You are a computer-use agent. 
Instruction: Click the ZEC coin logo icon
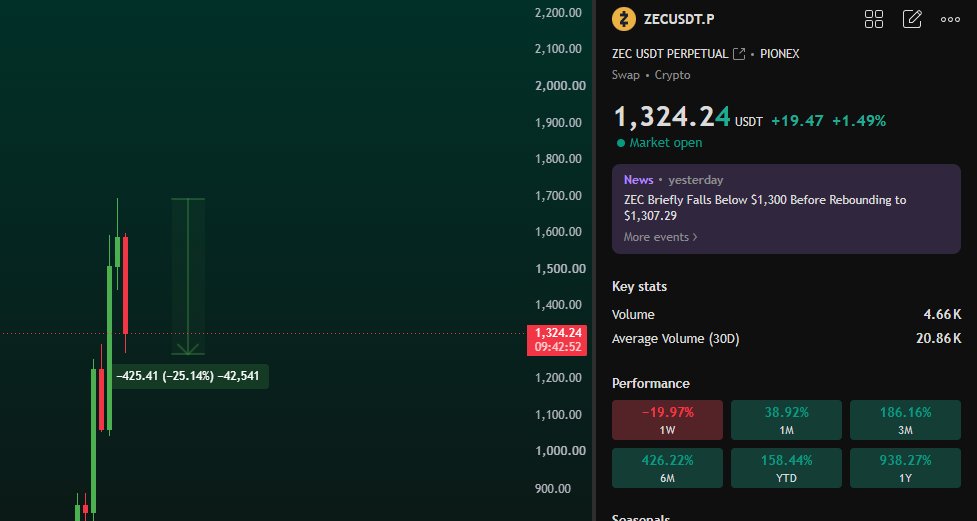[624, 19]
